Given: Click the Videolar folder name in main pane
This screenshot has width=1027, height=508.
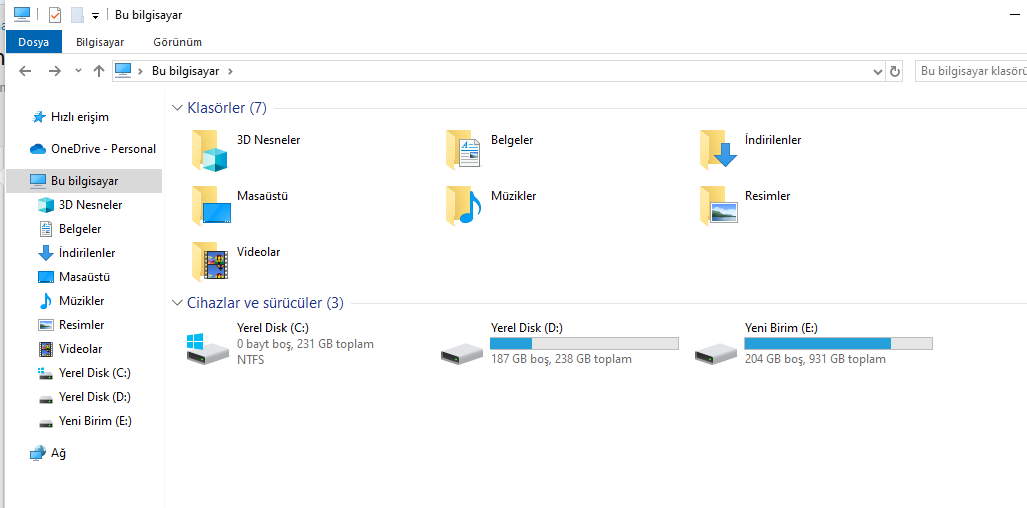Looking at the screenshot, I should coord(259,252).
